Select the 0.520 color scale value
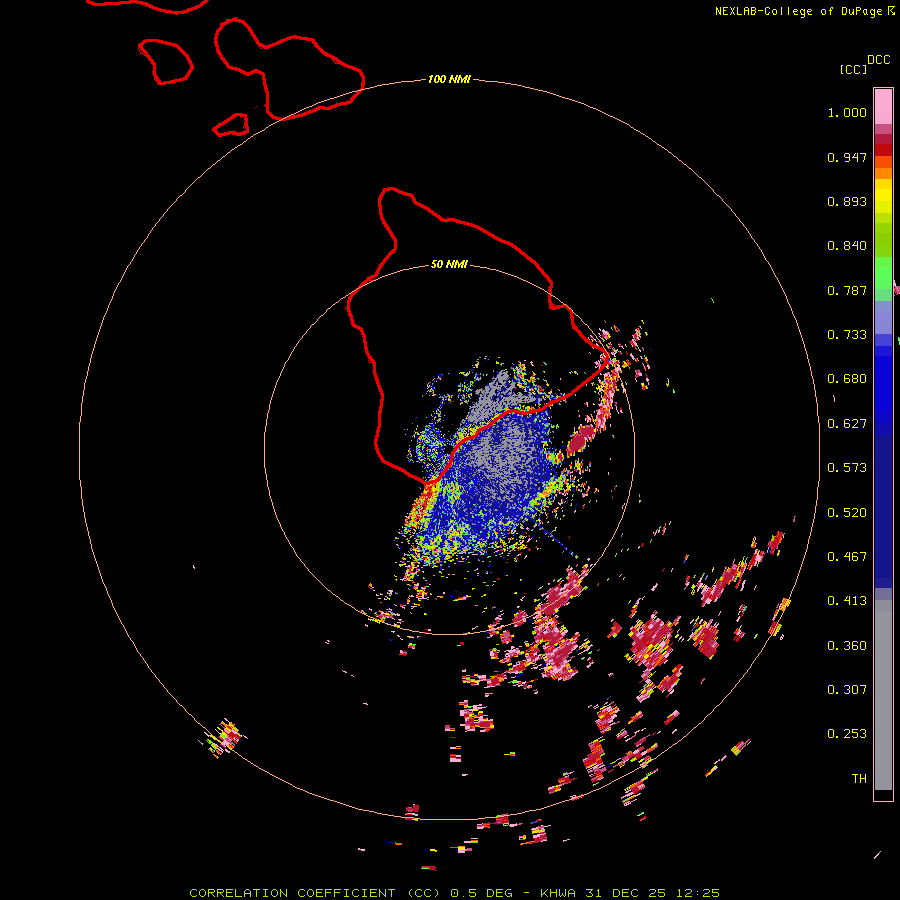This screenshot has width=900, height=900. click(847, 513)
